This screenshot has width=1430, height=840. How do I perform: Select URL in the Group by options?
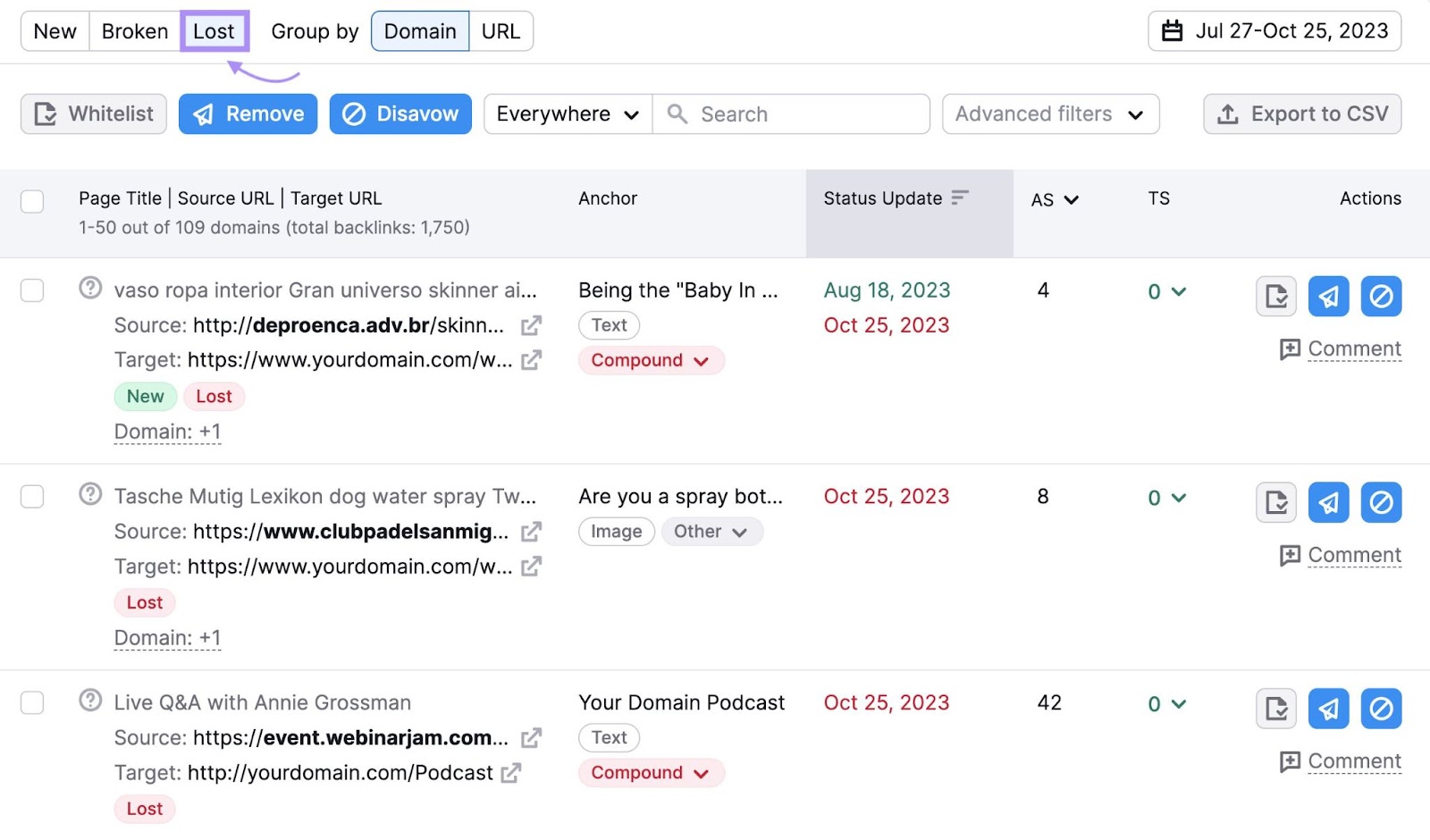pyautogui.click(x=501, y=30)
